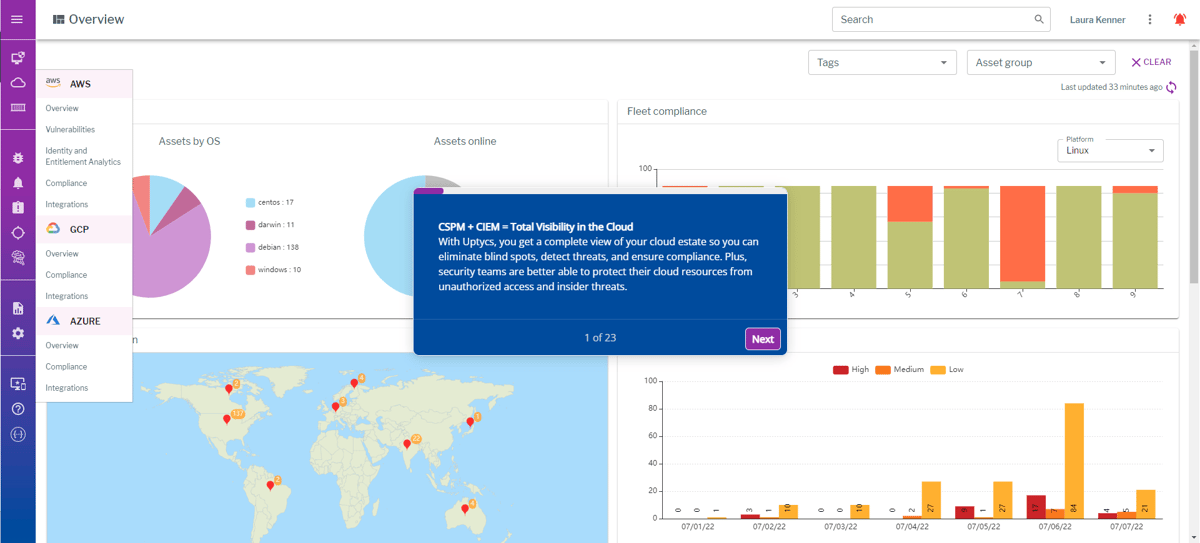Open Azure Compliance menu item

point(66,367)
